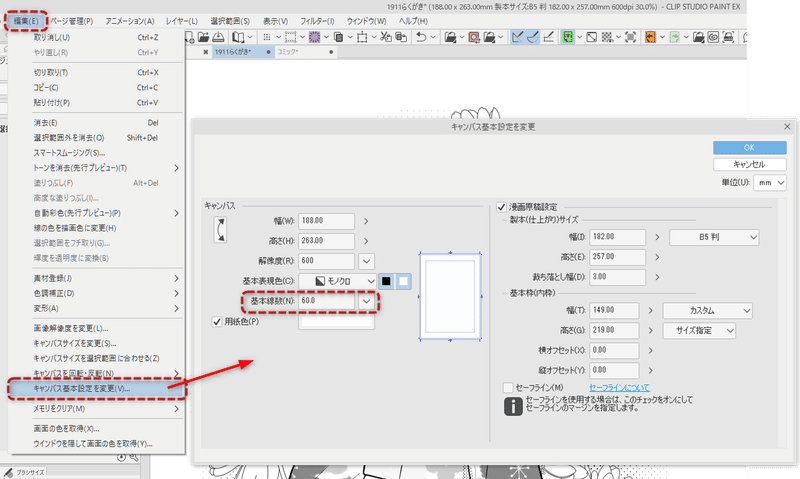
Task: Click the swap width and height orientation icon
Action: click(x=220, y=230)
